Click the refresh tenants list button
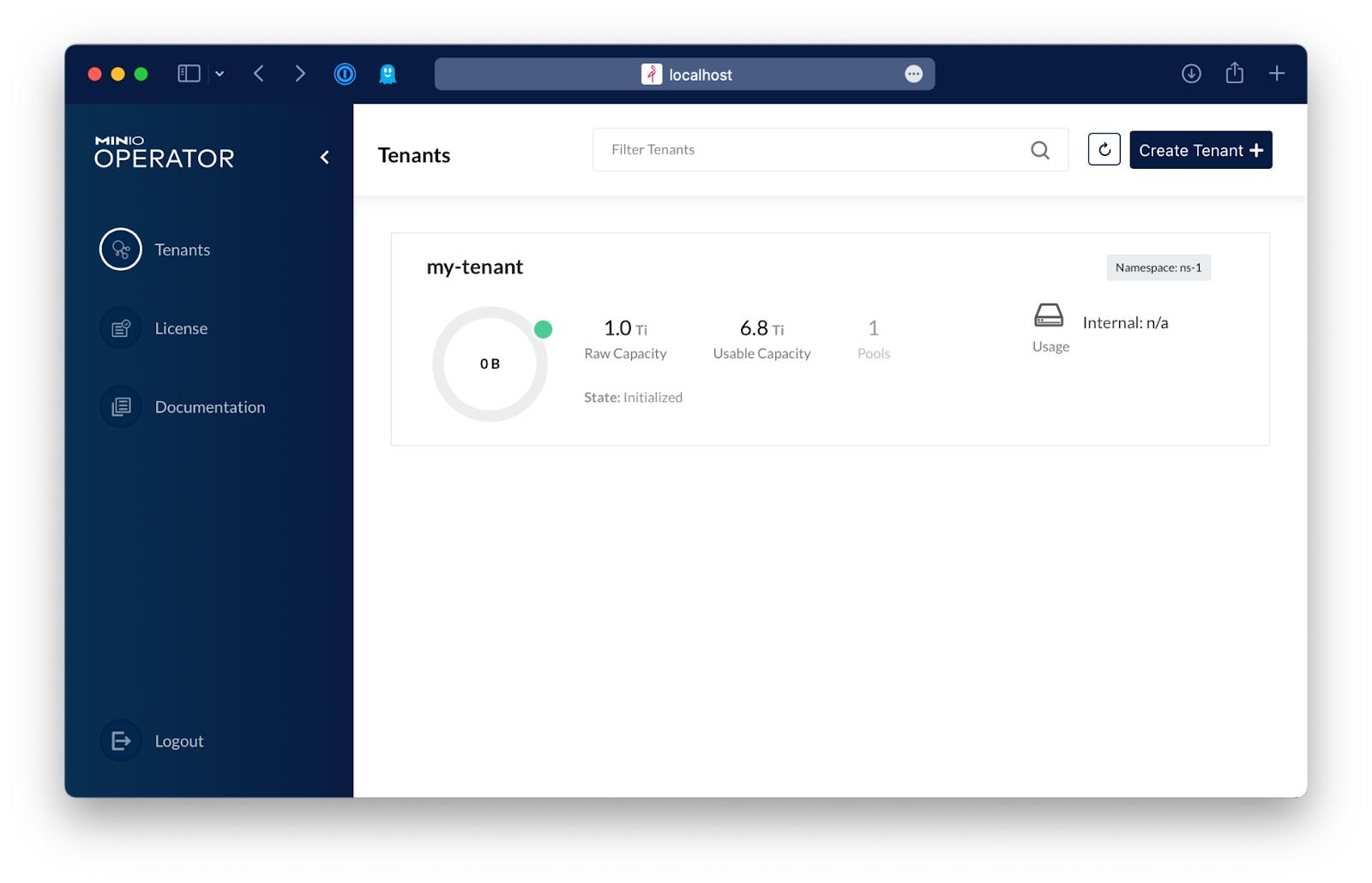This screenshot has height=883, width=1372. click(1104, 150)
